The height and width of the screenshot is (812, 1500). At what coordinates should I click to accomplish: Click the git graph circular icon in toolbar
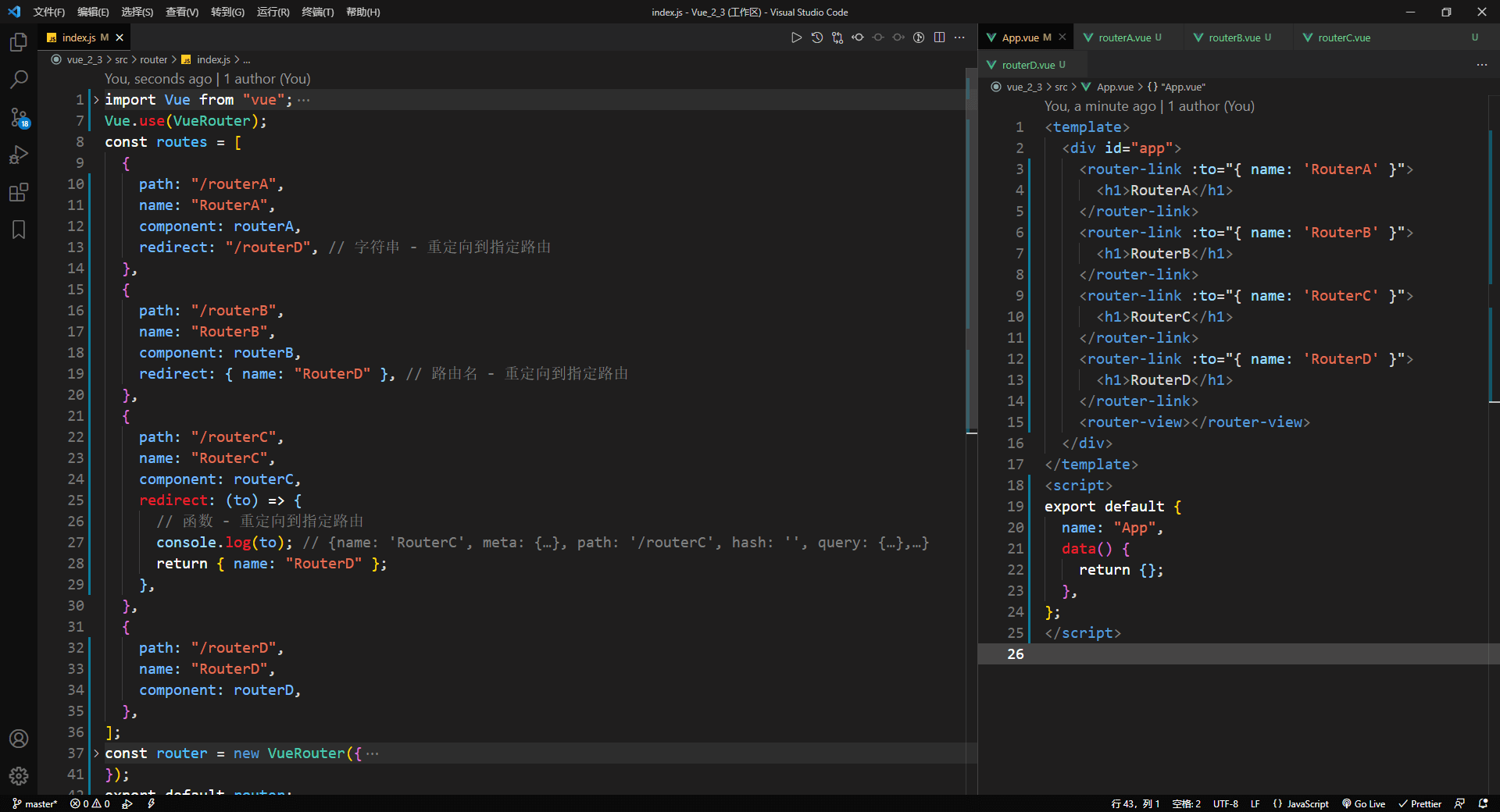point(919,37)
